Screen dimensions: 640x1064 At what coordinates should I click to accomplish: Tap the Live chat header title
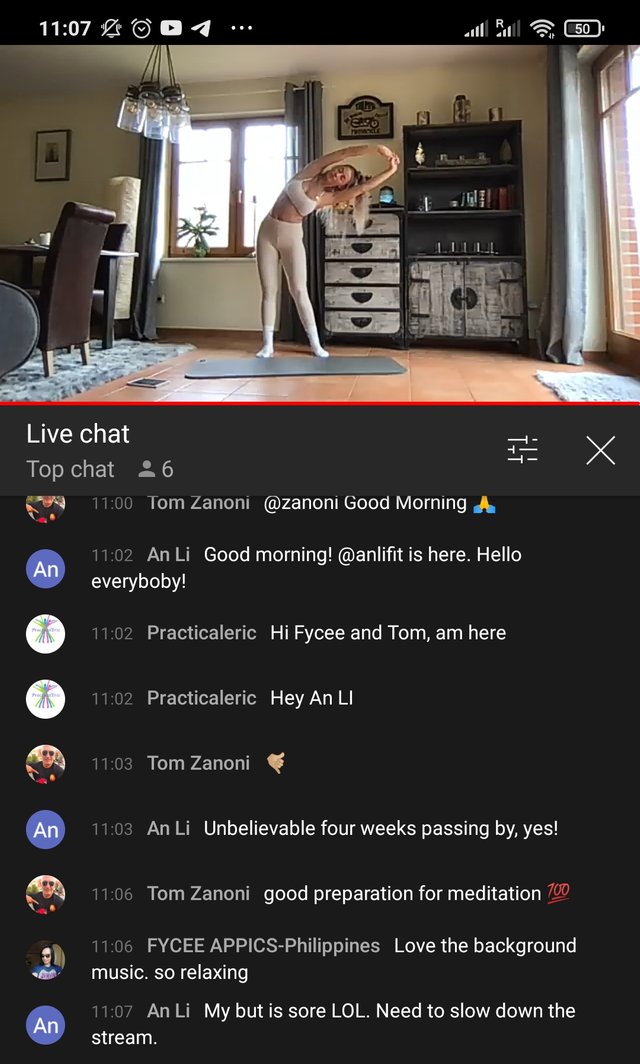point(78,434)
